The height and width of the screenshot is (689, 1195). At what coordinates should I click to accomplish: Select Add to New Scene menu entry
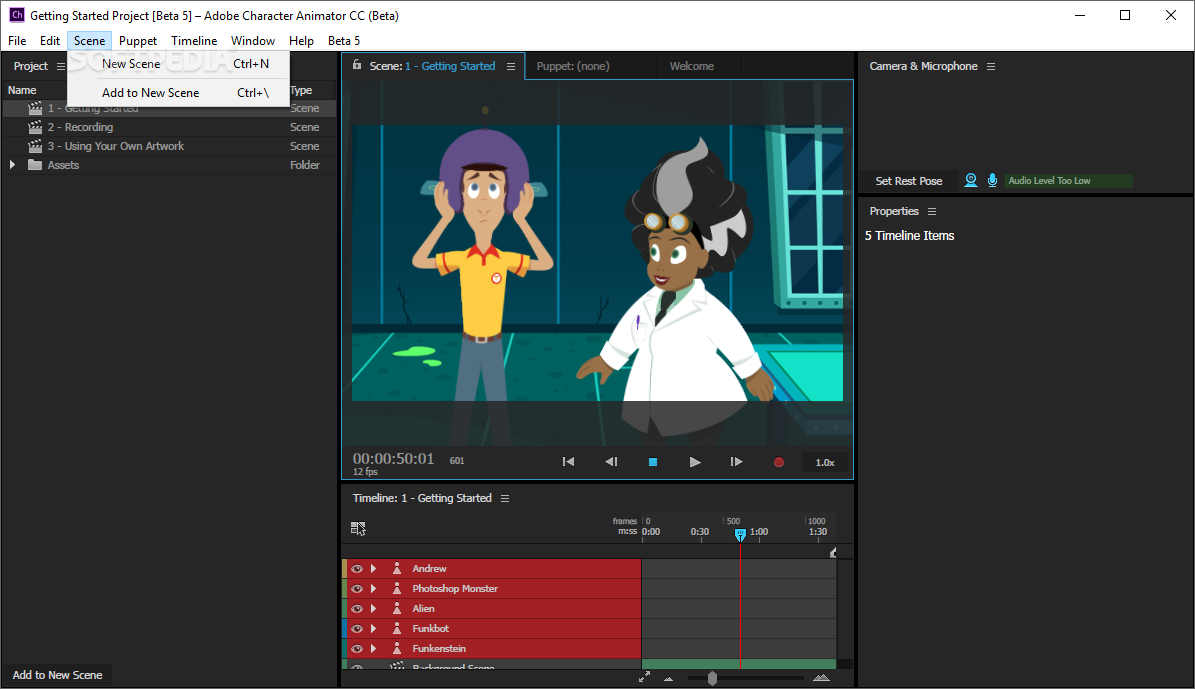[150, 93]
